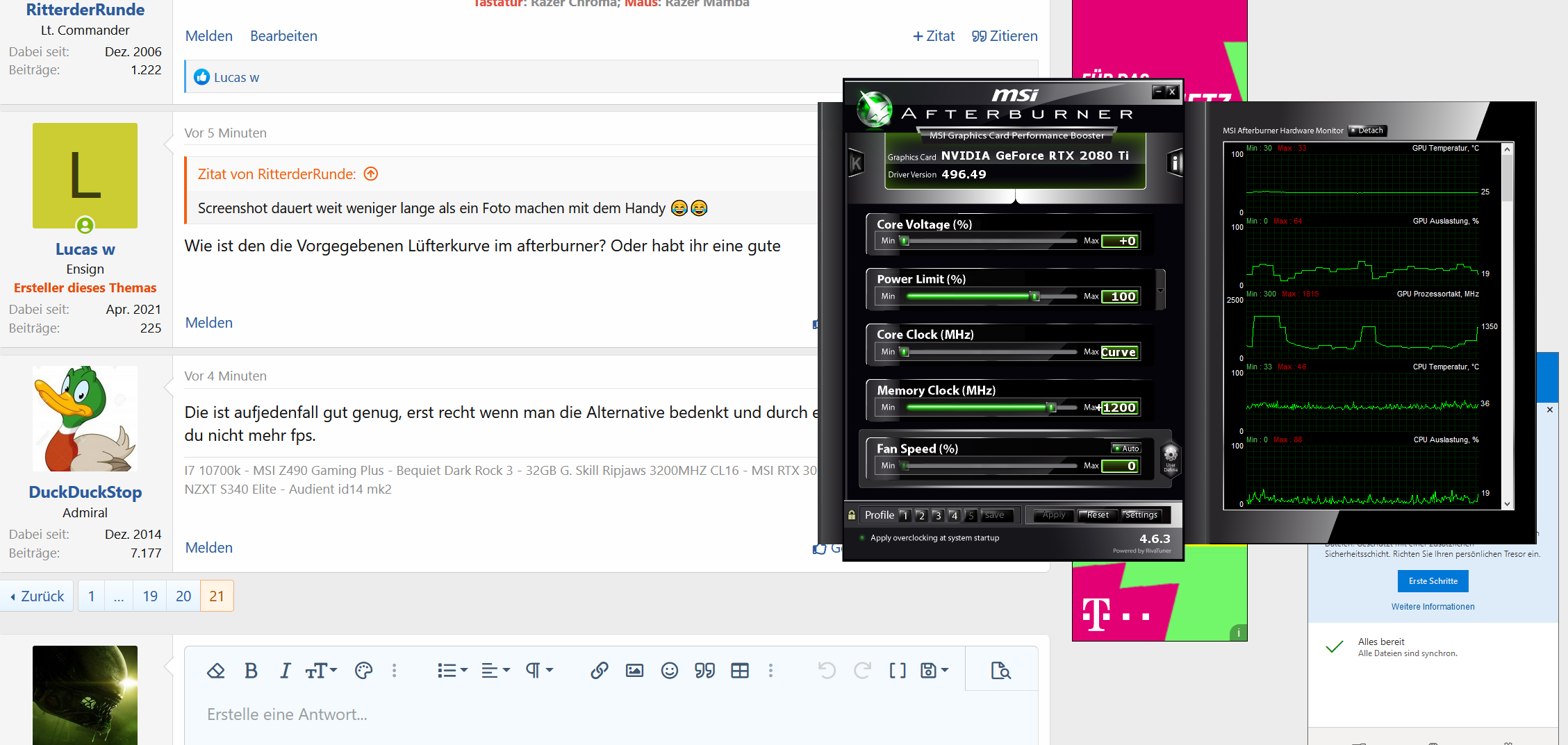1568x745 pixels.
Task: Click Melden under Lucas w's post
Action: [x=208, y=323]
